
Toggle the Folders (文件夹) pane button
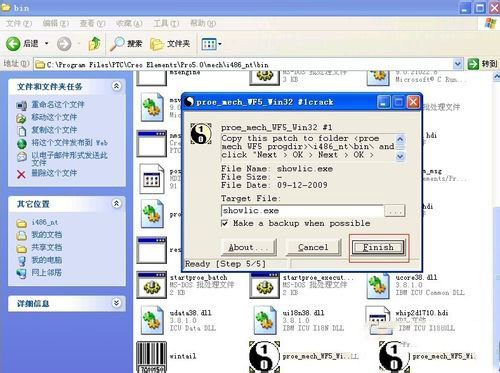click(170, 44)
